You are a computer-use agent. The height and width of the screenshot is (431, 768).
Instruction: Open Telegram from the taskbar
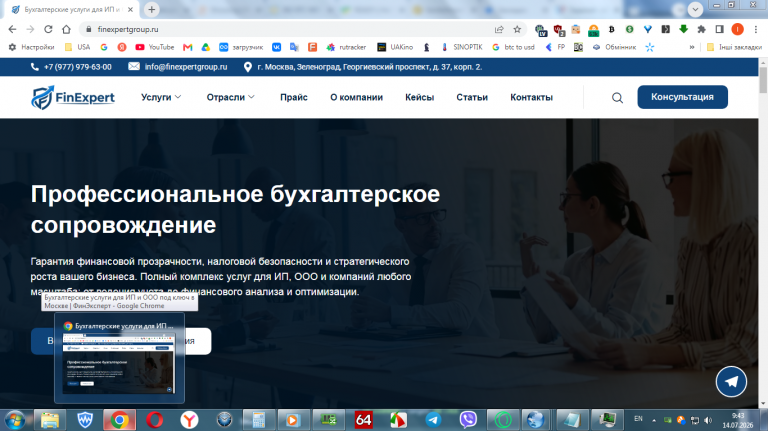tap(433, 420)
